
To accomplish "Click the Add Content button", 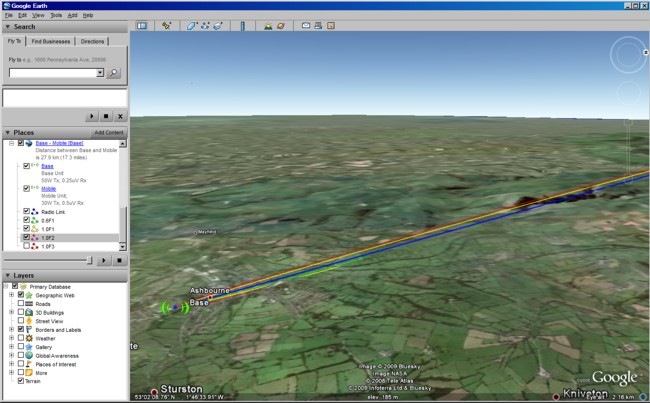I will point(109,133).
